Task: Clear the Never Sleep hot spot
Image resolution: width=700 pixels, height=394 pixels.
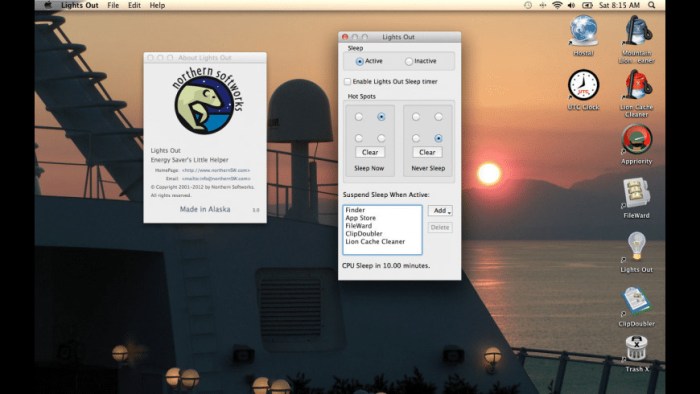Action: pos(427,153)
